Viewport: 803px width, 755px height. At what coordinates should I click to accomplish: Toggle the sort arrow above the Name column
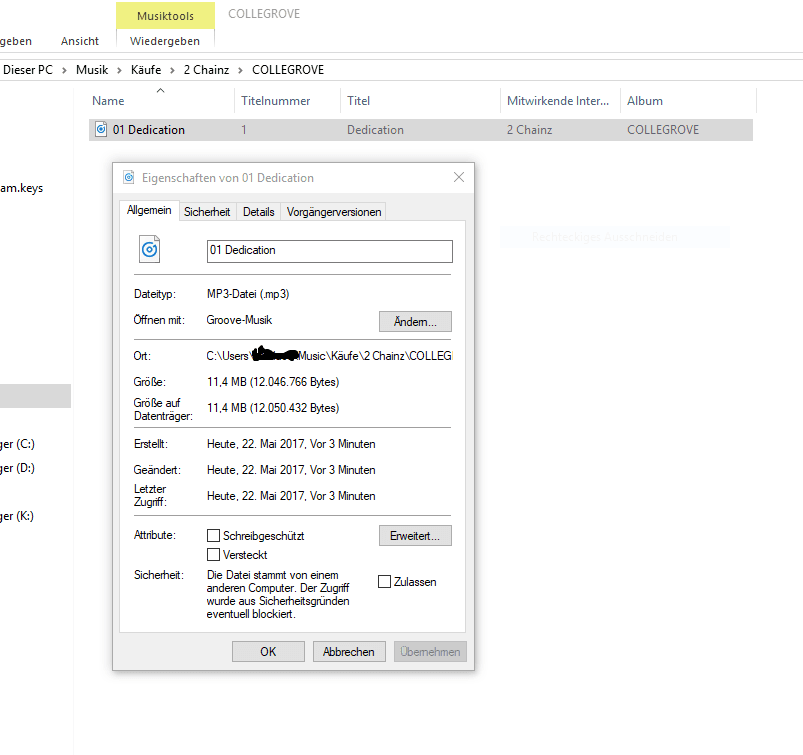(x=160, y=90)
